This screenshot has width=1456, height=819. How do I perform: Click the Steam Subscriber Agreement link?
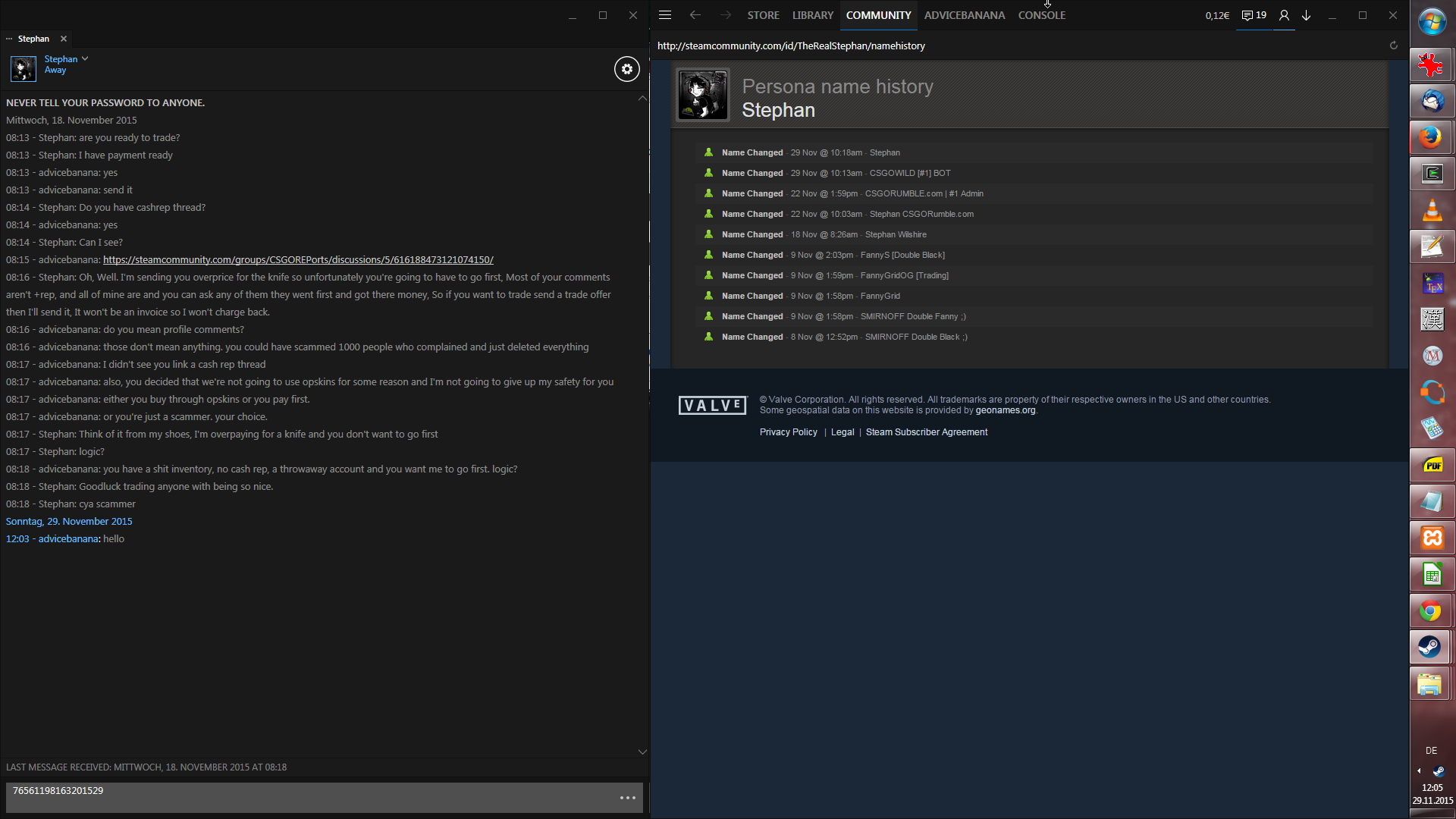coord(926,432)
